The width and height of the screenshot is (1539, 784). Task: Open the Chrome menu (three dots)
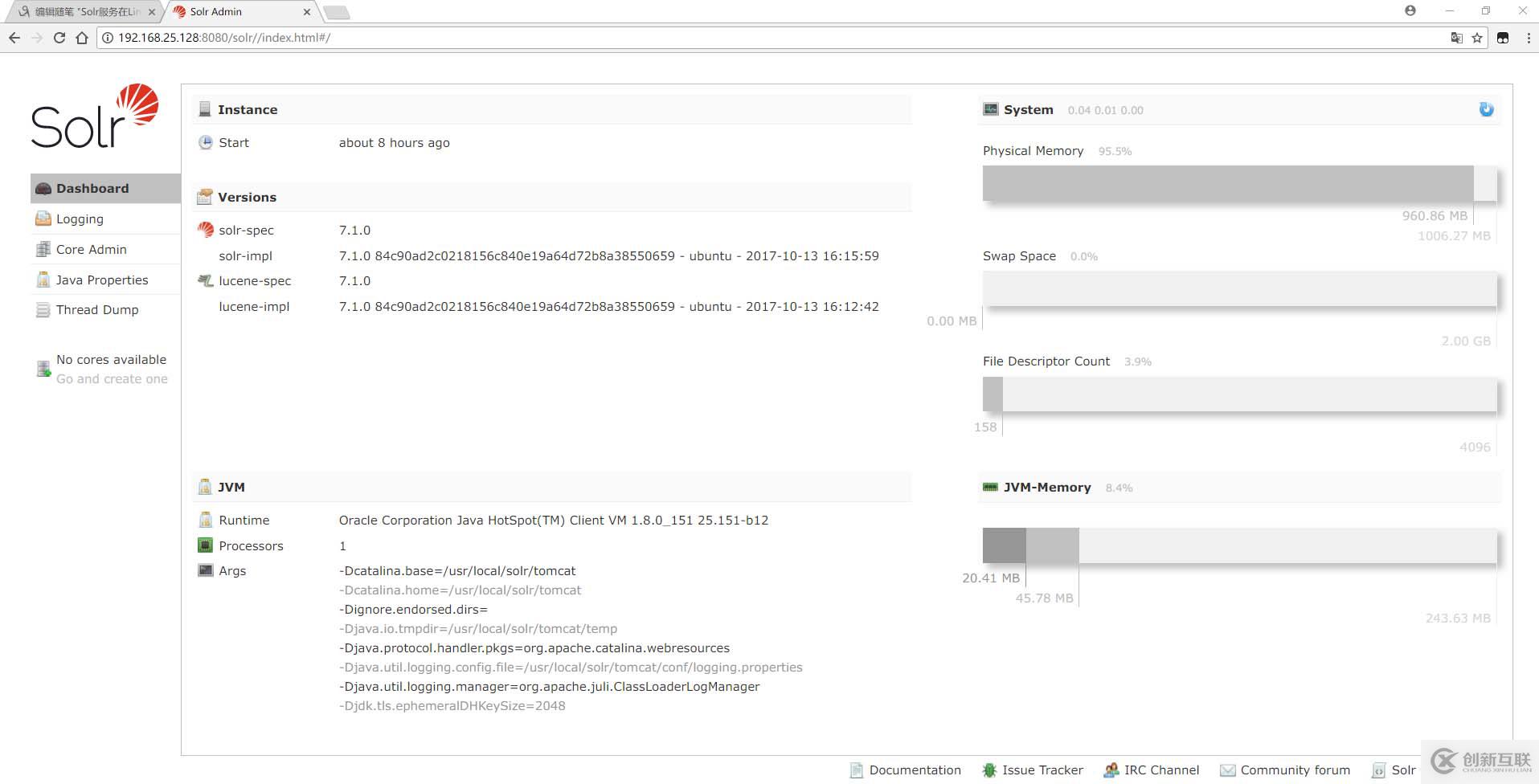[1528, 38]
